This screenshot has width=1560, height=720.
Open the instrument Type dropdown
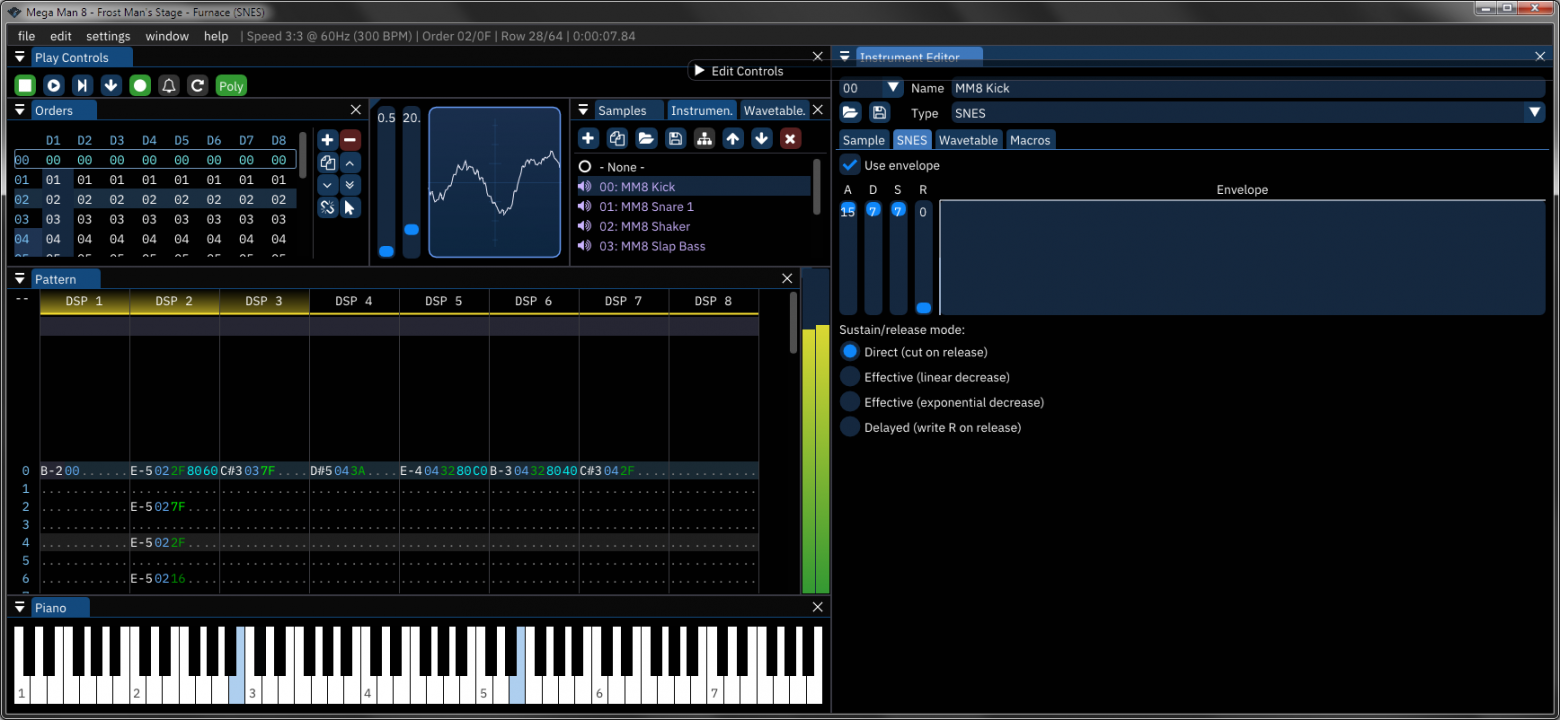pos(1535,113)
